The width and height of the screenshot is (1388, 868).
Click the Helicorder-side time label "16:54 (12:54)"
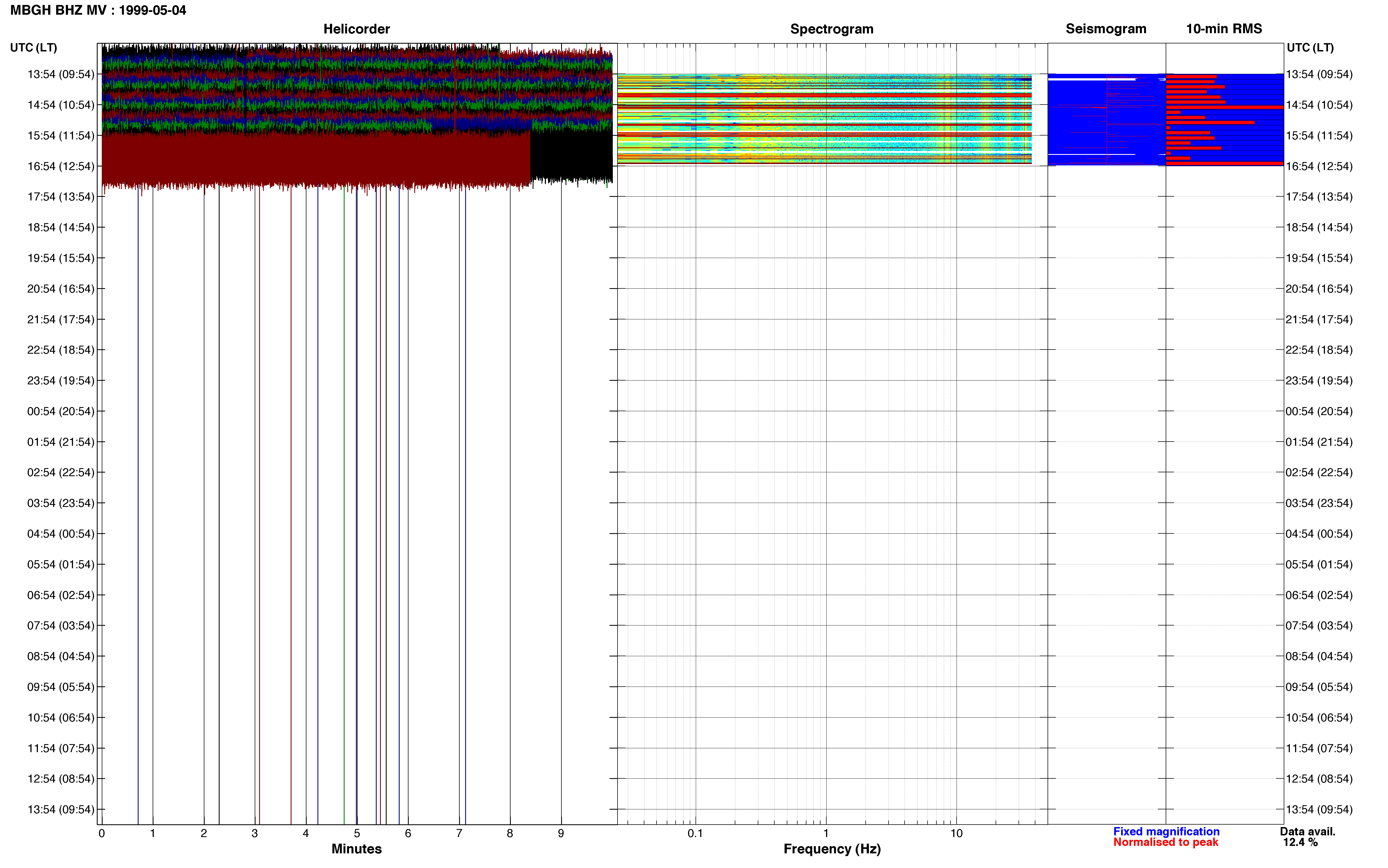61,166
